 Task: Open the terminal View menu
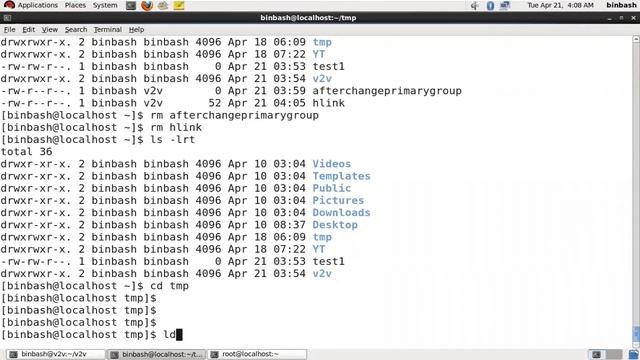pos(49,29)
